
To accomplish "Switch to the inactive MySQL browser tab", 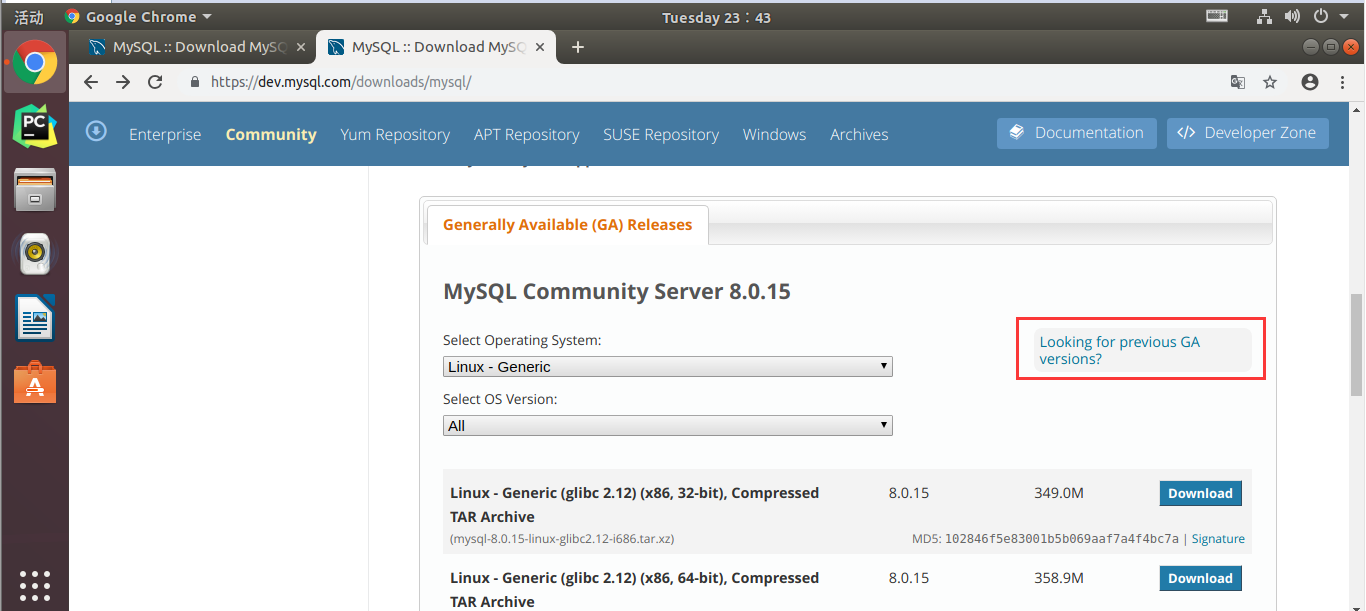I will tap(195, 47).
